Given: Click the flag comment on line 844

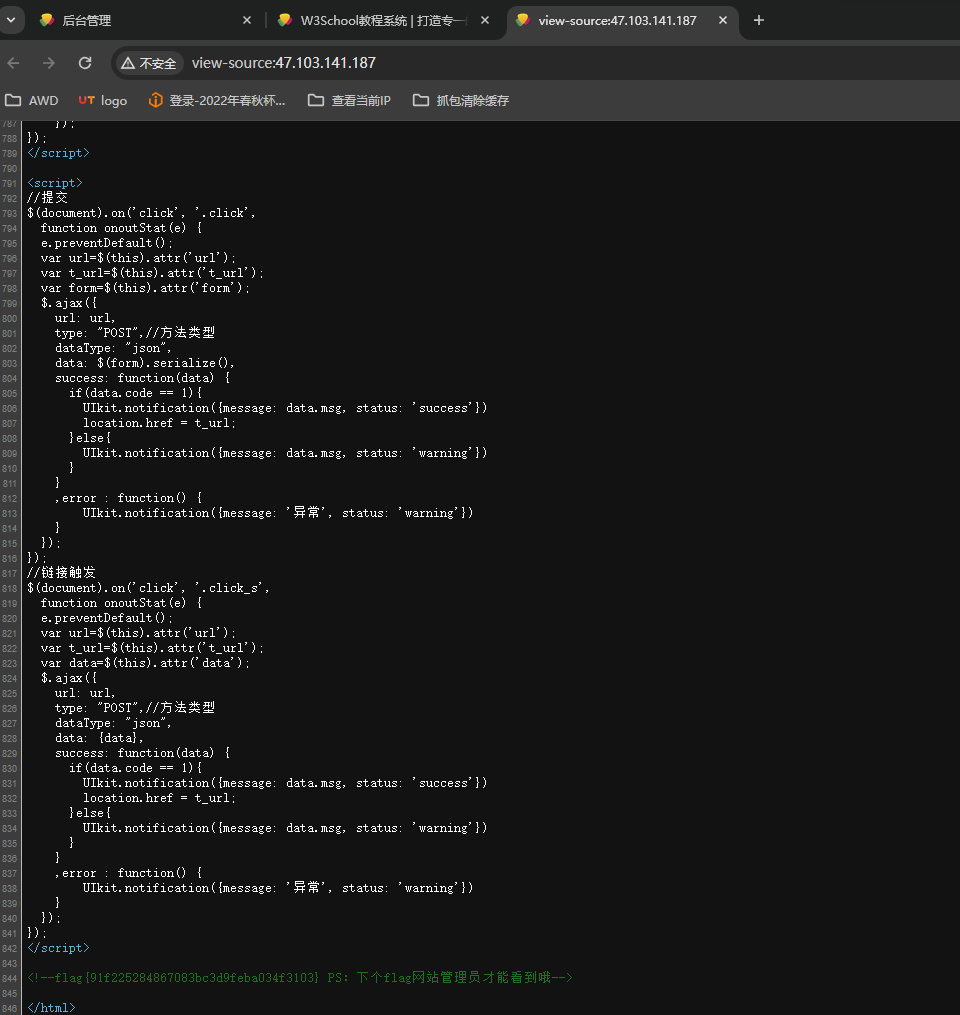Looking at the screenshot, I should 300,977.
